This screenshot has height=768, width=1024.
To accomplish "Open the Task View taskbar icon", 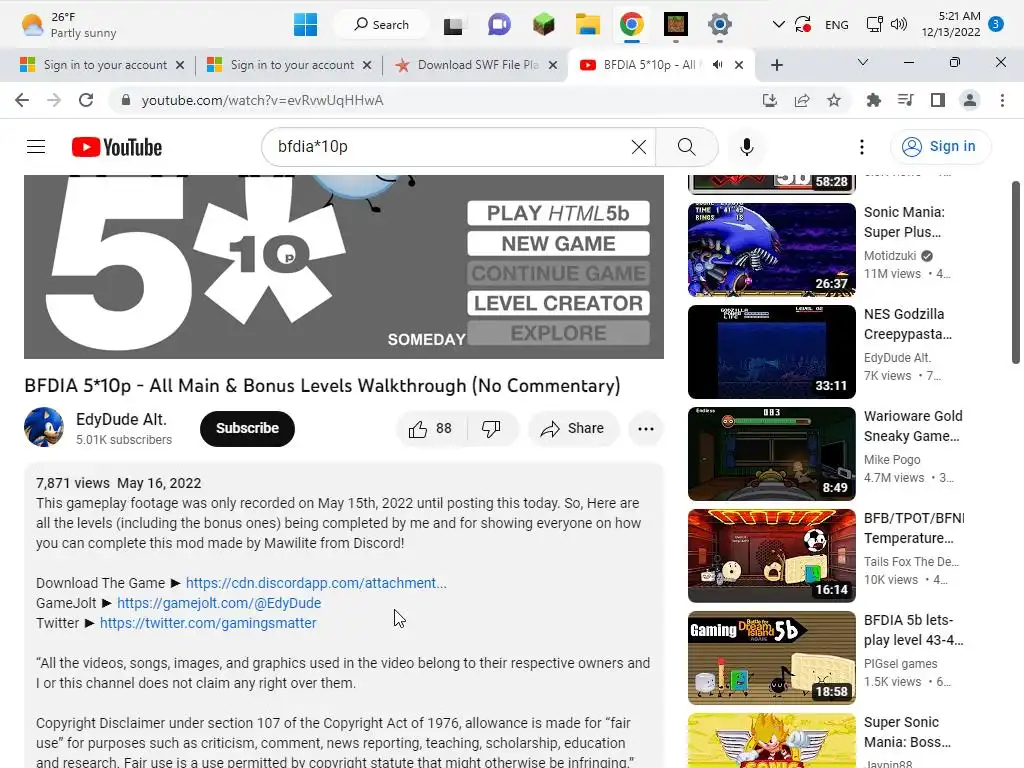I will [455, 25].
